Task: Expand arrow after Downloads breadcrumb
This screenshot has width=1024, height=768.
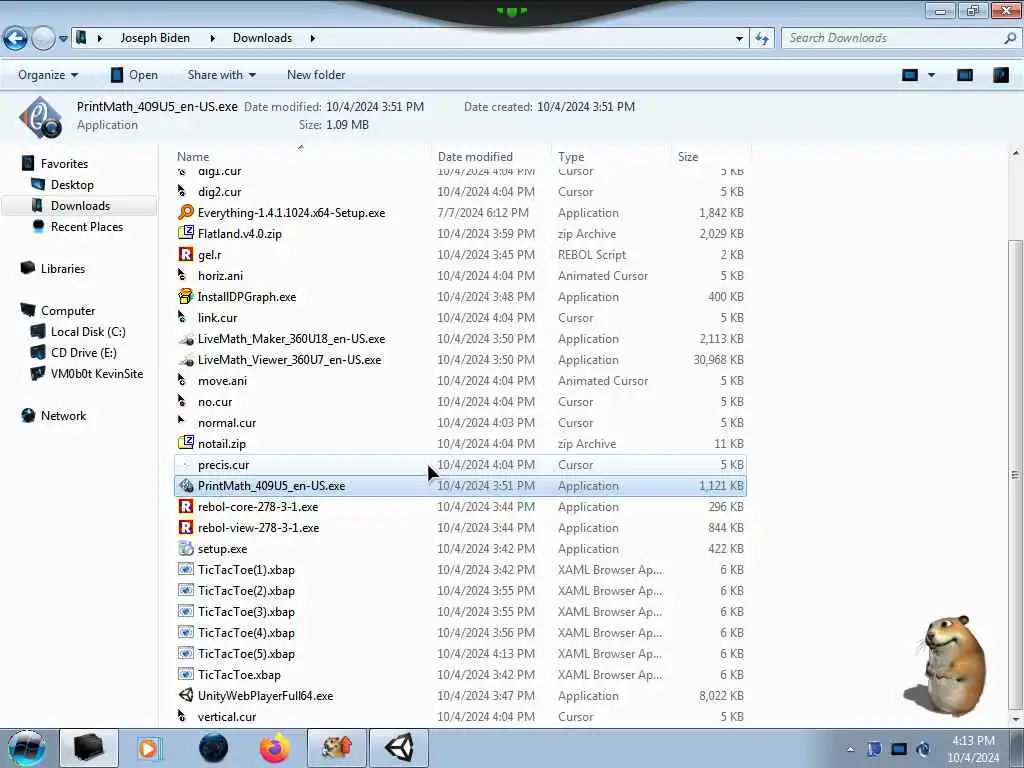Action: click(313, 38)
